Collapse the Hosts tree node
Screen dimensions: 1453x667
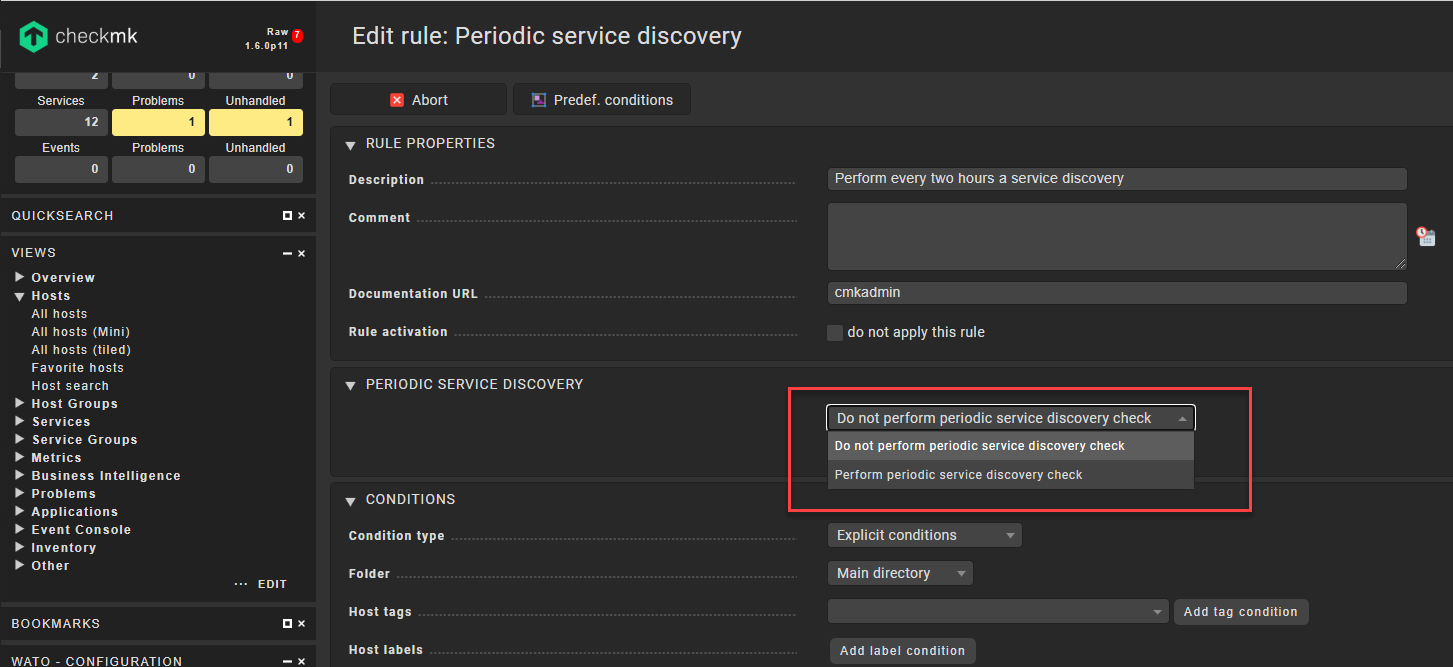19,296
